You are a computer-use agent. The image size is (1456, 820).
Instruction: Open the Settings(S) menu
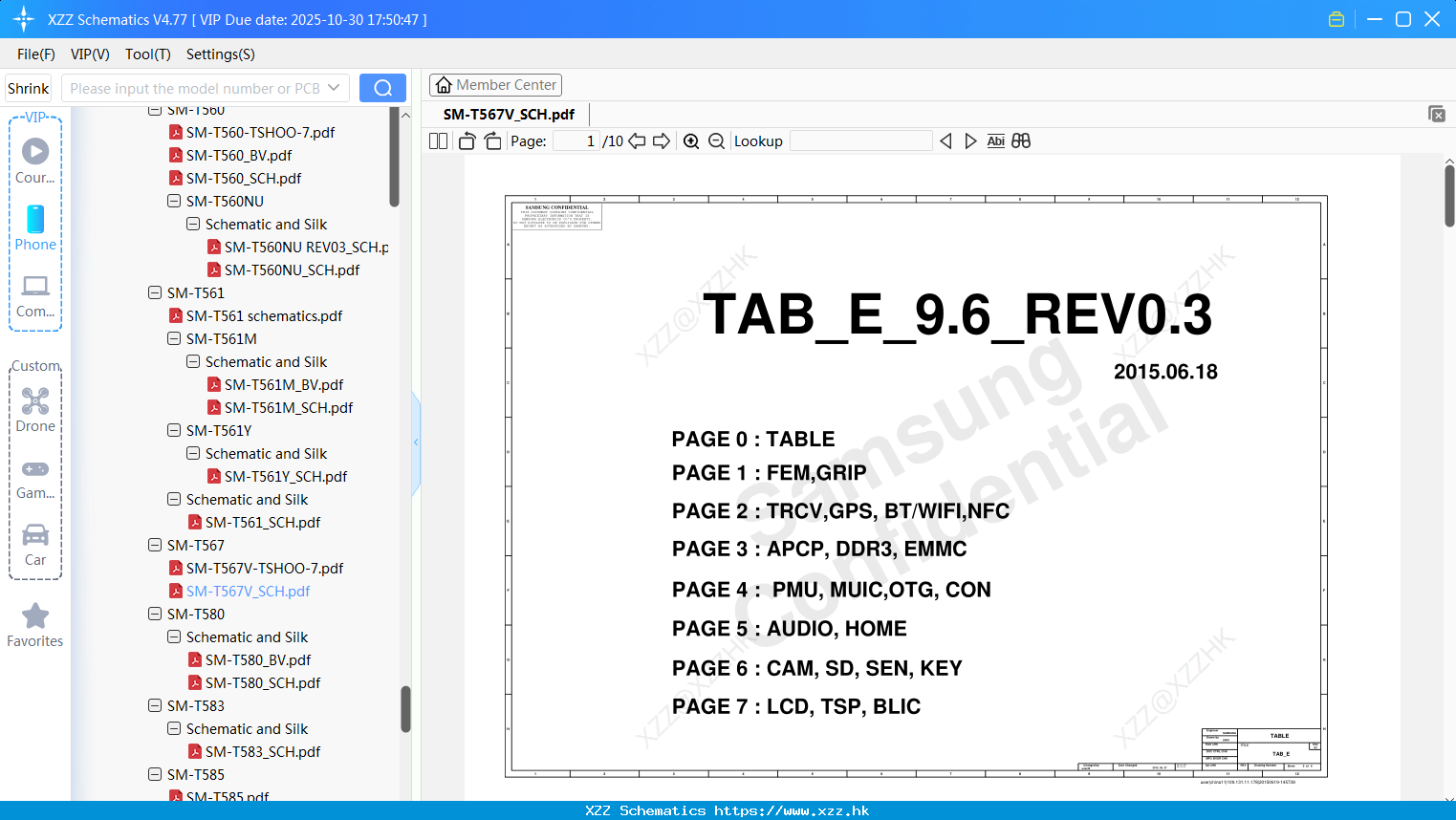[x=221, y=54]
